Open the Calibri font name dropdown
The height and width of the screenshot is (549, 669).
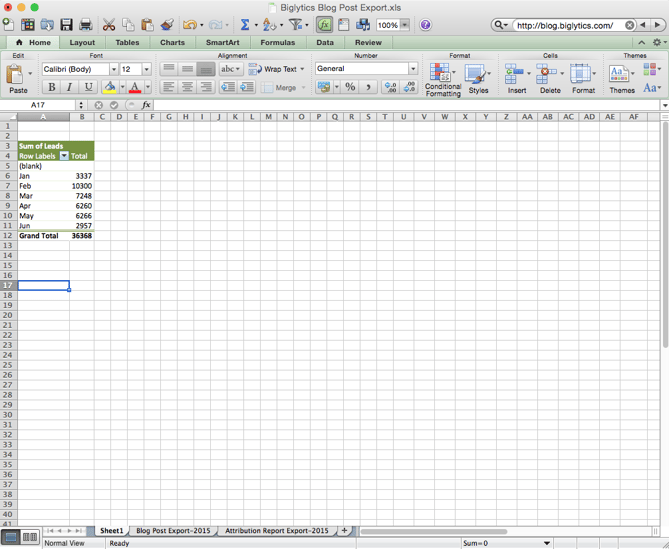pos(114,69)
